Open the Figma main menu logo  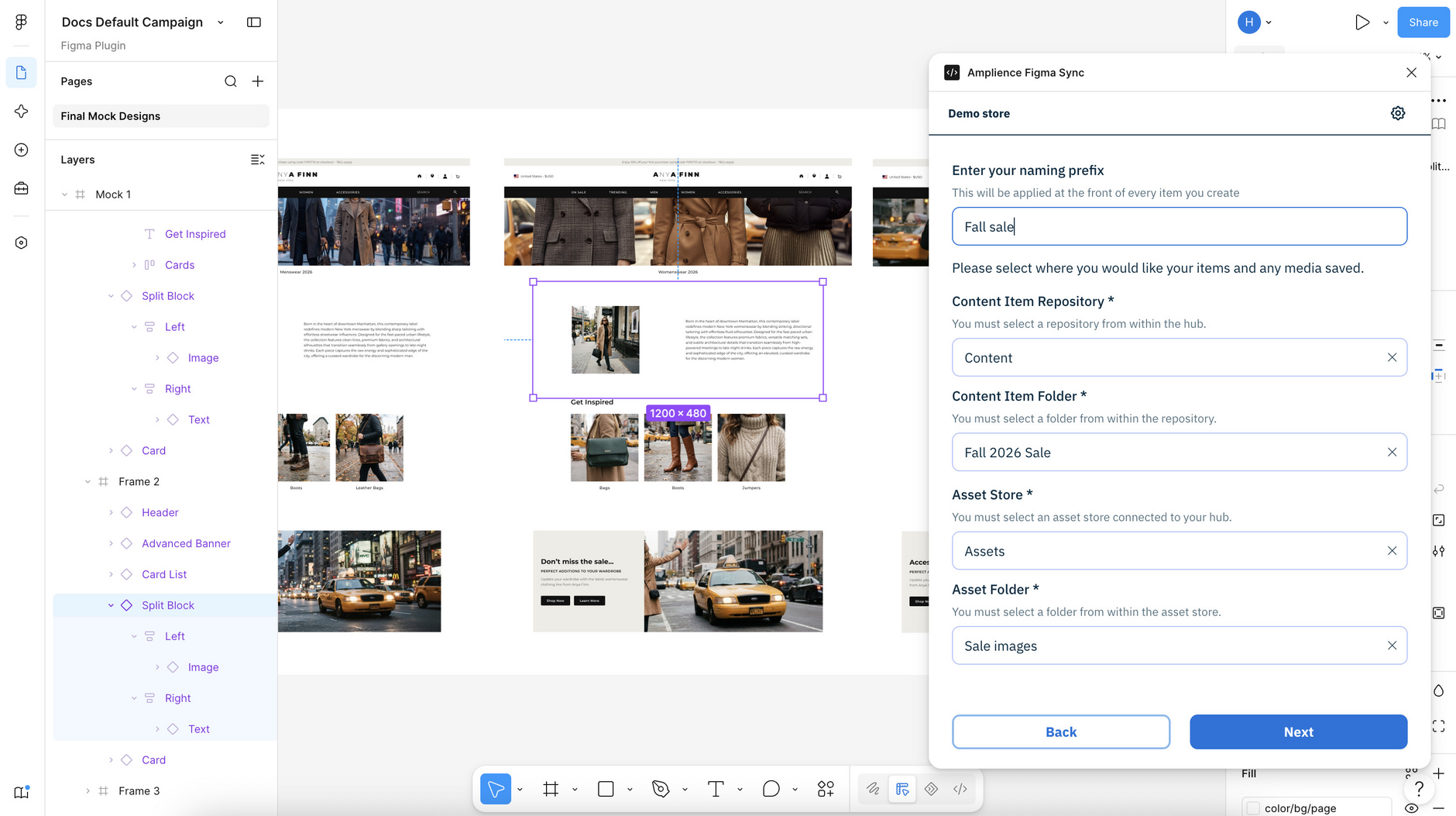click(x=21, y=22)
